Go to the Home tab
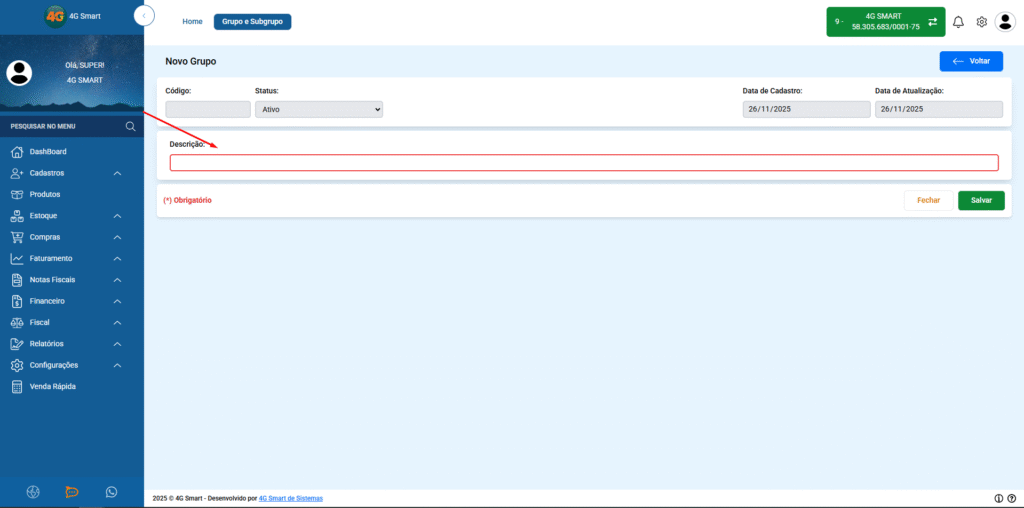Viewport: 1024px width, 508px height. (192, 22)
